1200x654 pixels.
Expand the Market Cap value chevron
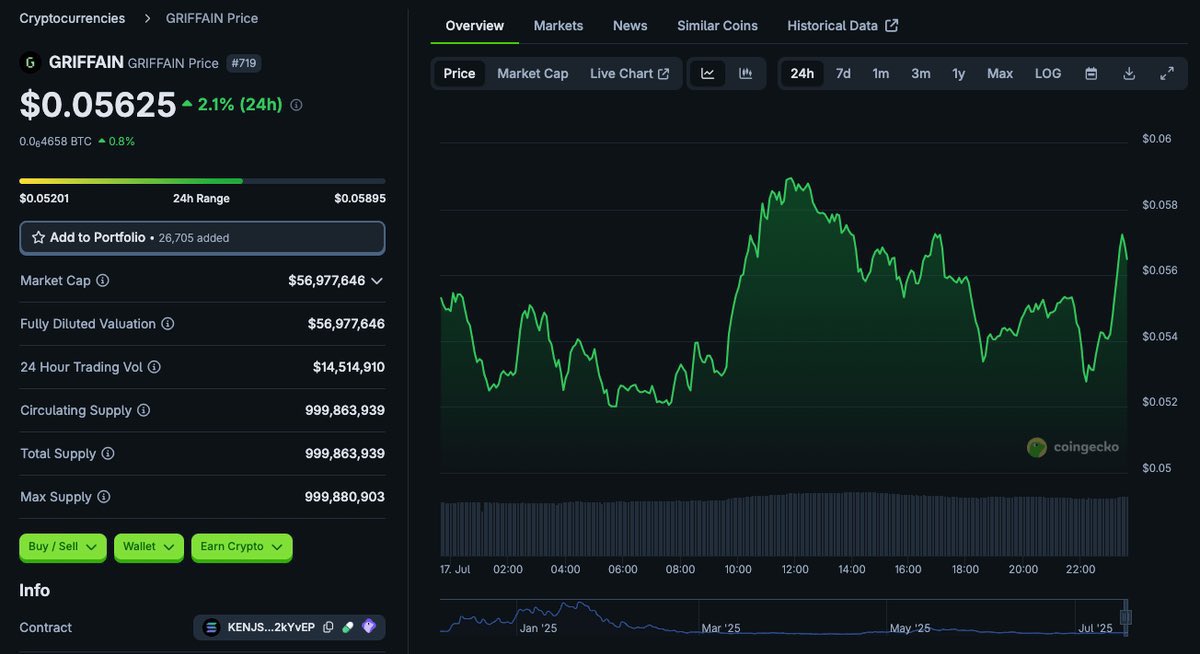tap(377, 281)
